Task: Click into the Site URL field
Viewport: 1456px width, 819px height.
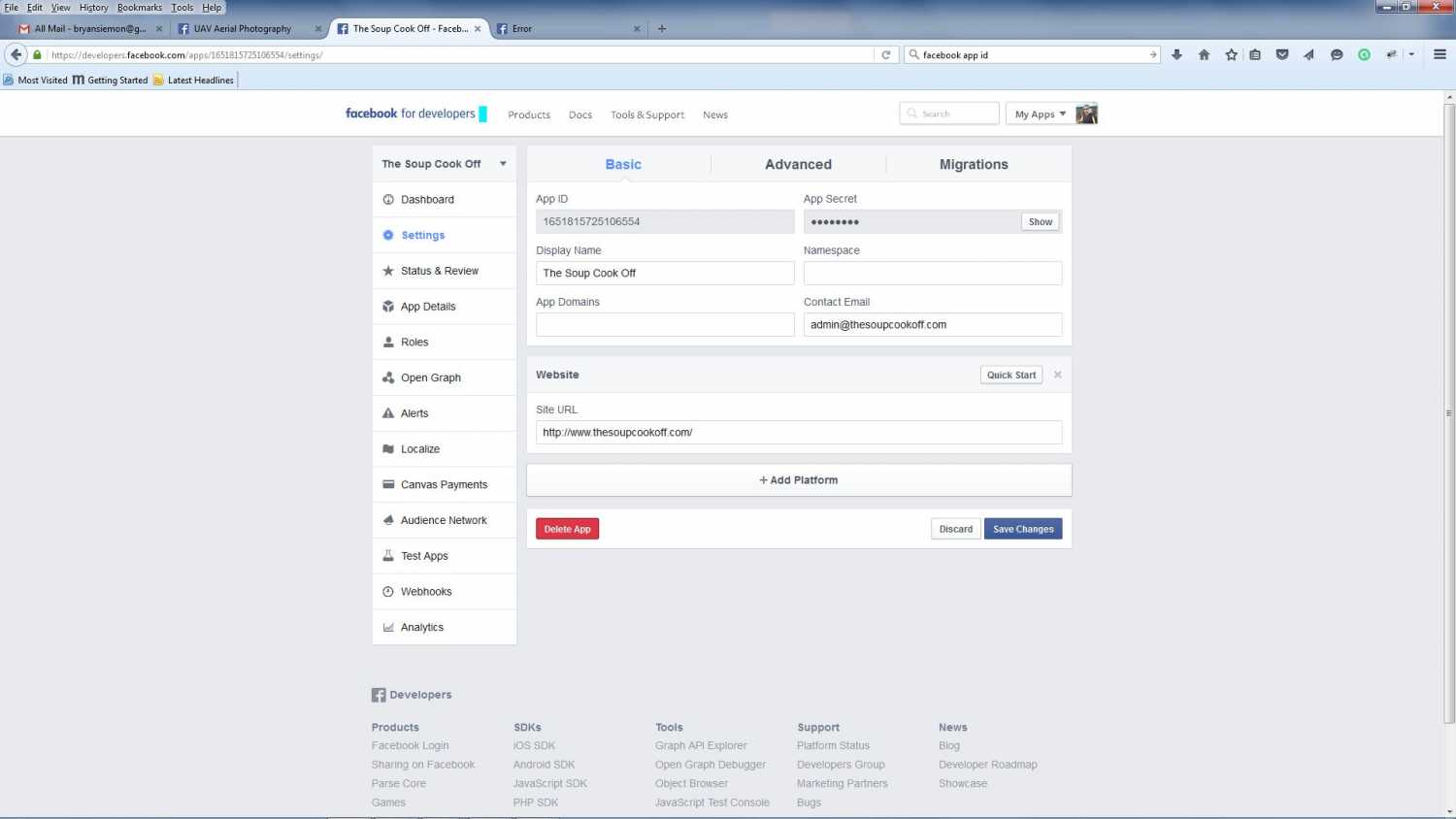Action: click(x=799, y=432)
